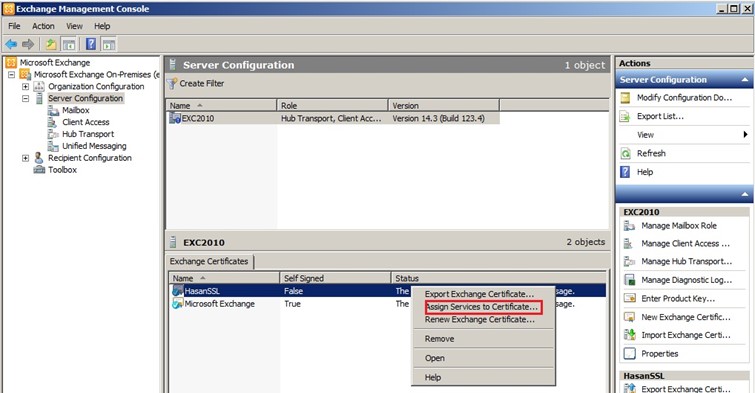
Task: Click the Manage Hub Transport icon
Action: click(x=629, y=262)
